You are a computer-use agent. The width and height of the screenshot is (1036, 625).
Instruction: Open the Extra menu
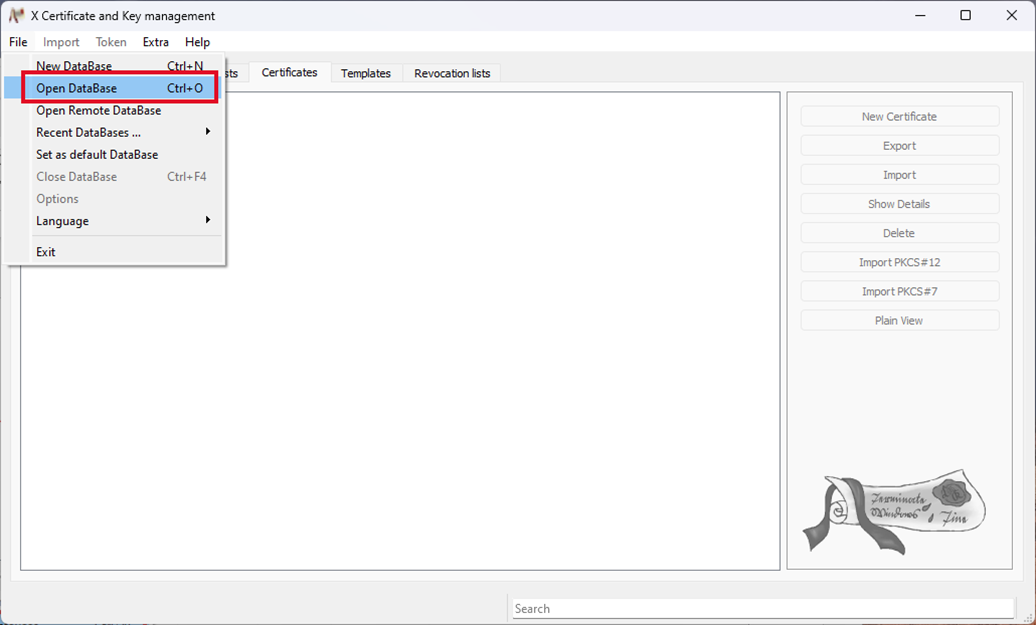(x=155, y=42)
